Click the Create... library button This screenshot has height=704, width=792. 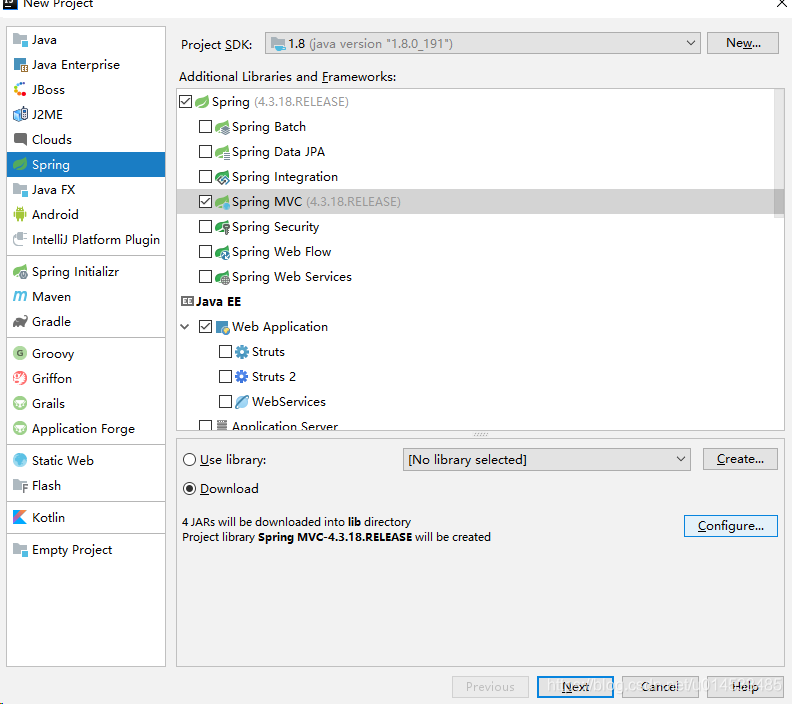[x=740, y=459]
